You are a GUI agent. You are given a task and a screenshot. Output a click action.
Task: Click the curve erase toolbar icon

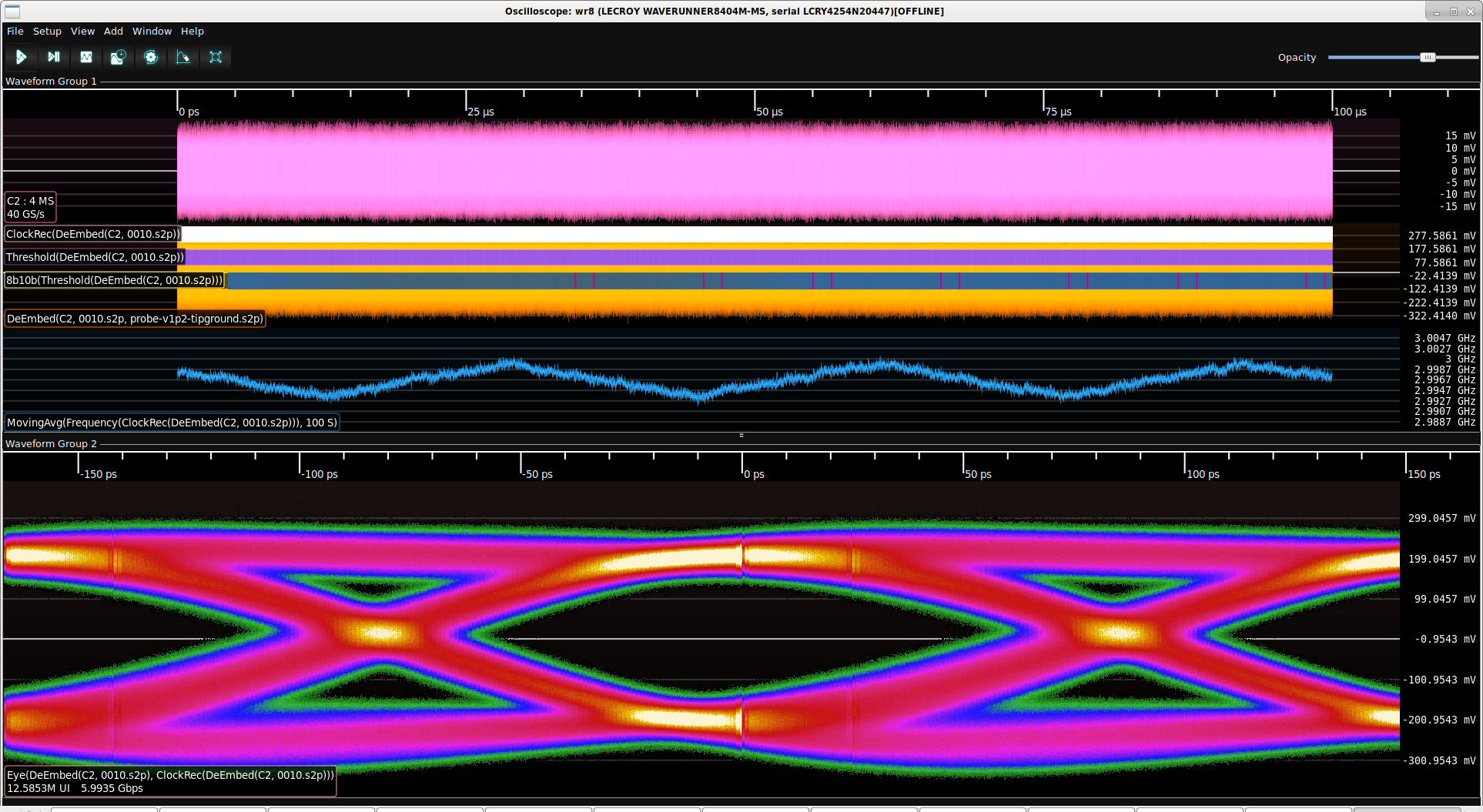click(x=182, y=57)
